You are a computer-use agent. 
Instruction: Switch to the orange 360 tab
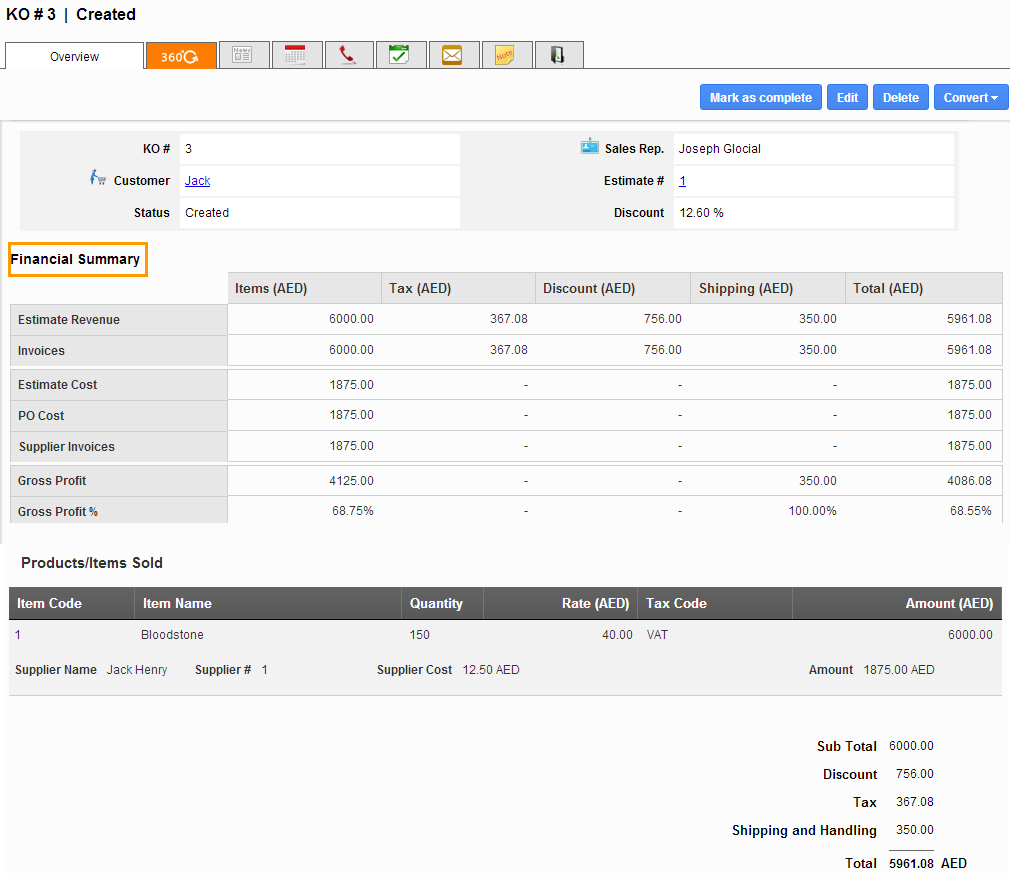[180, 56]
